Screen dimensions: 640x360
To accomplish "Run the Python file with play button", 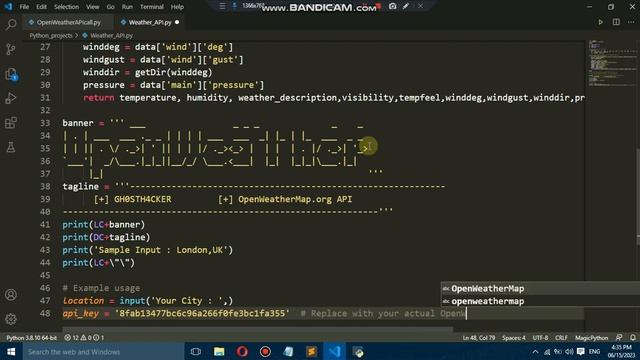I will pos(600,22).
